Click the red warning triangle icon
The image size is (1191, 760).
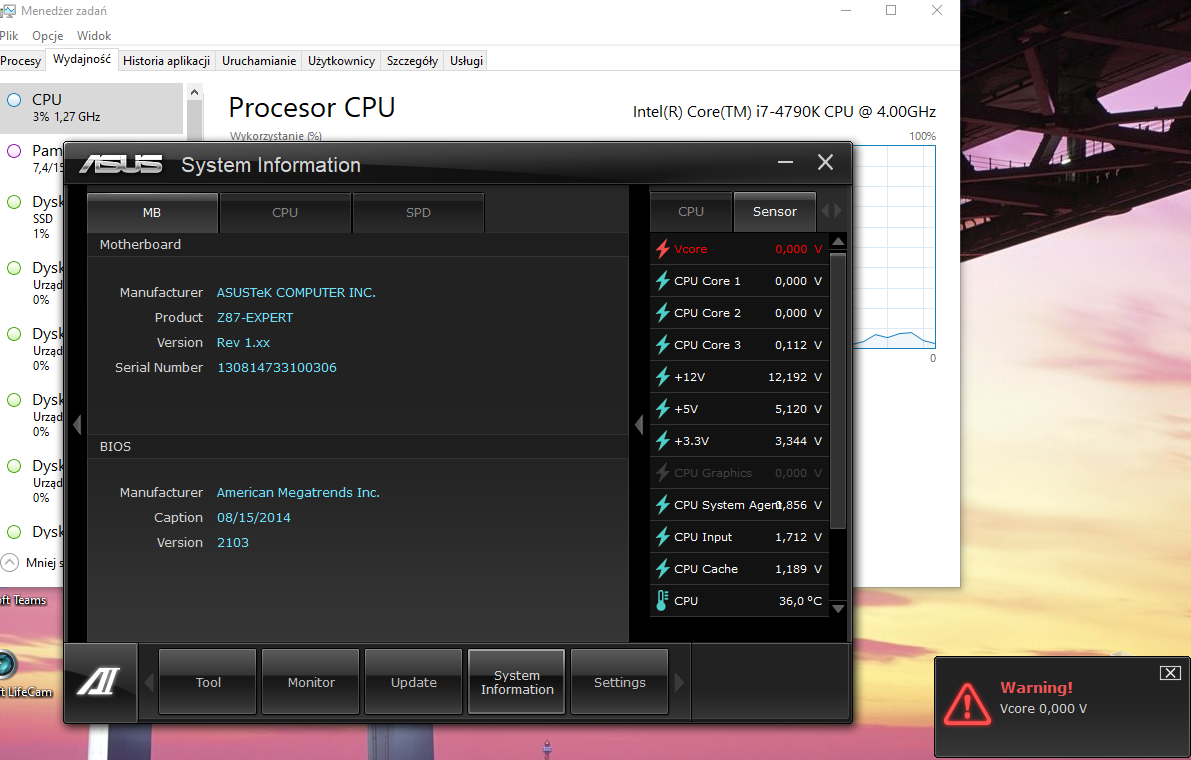coord(967,704)
